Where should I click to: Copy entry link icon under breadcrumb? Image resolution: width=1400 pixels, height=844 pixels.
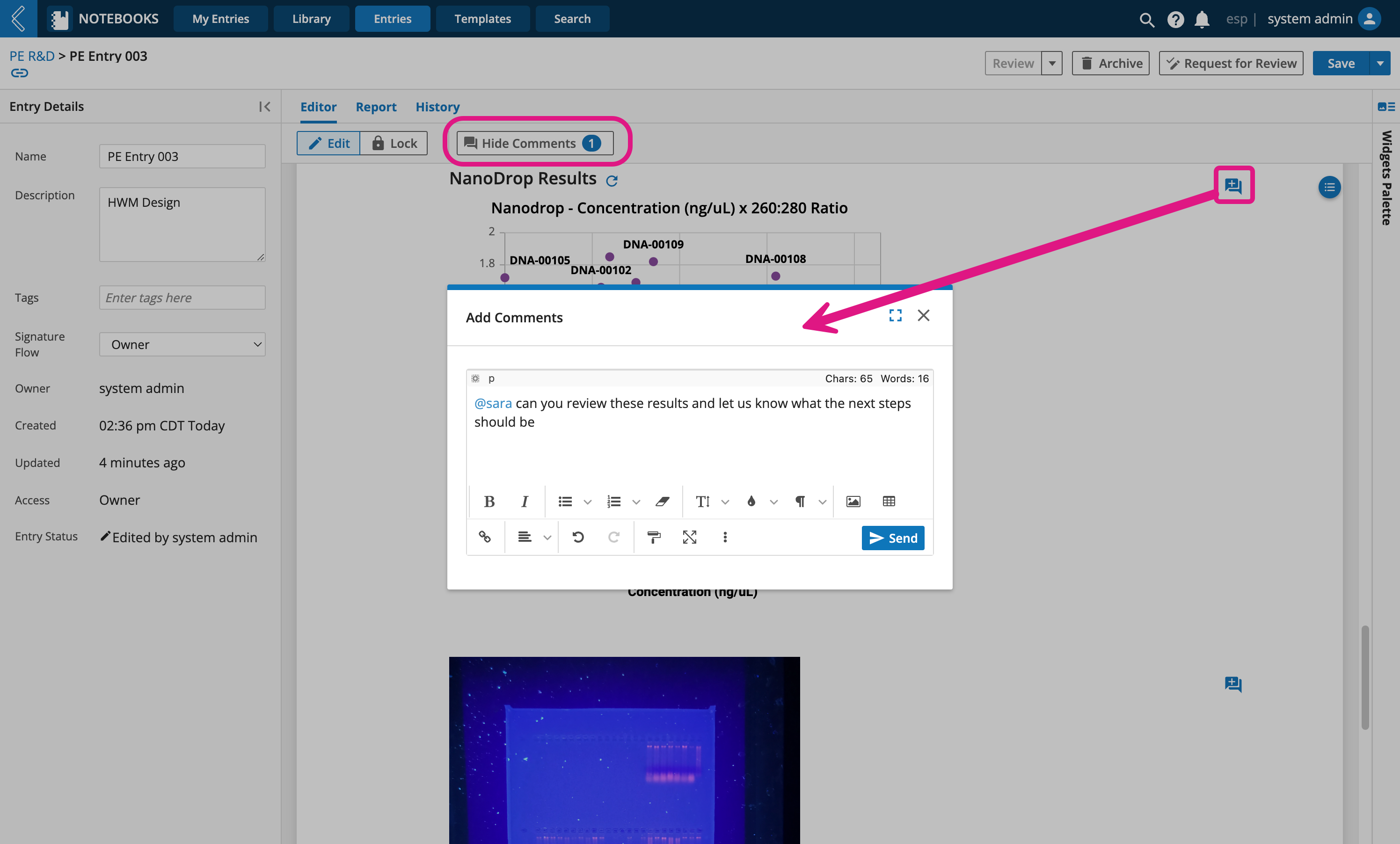click(19, 73)
